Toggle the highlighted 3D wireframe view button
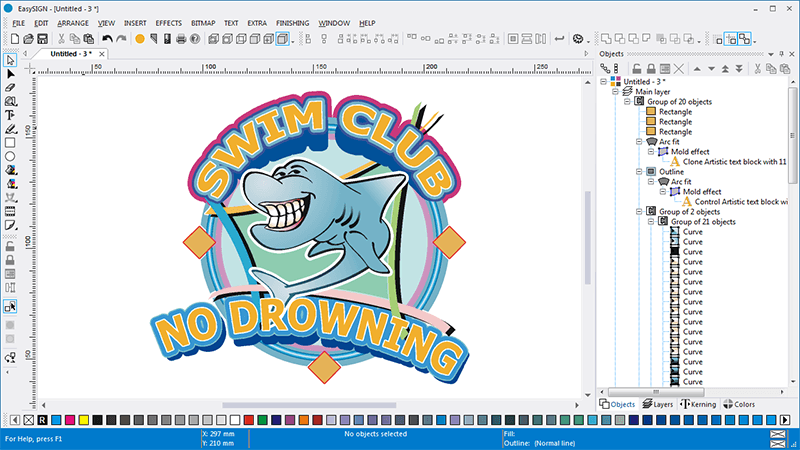 pos(284,39)
